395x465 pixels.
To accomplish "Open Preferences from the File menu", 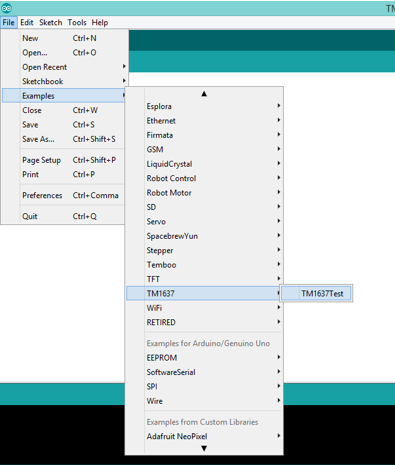I will 63,195.
